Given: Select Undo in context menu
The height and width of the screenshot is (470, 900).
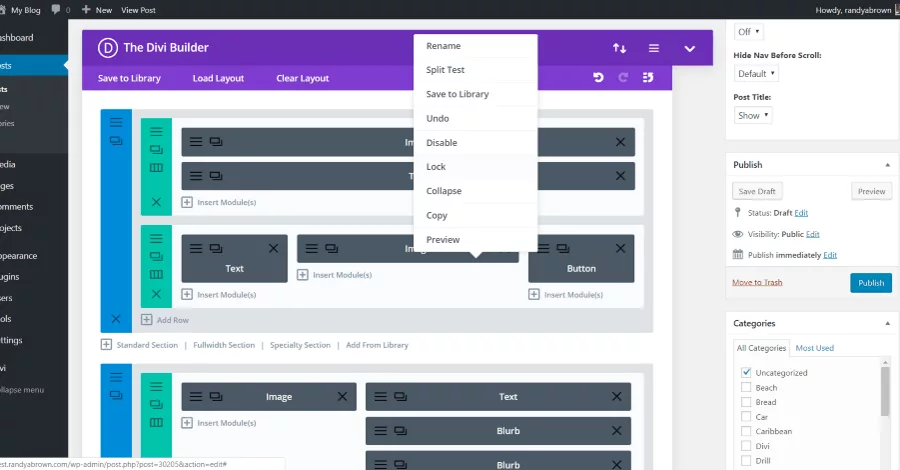Looking at the screenshot, I should 475,118.
